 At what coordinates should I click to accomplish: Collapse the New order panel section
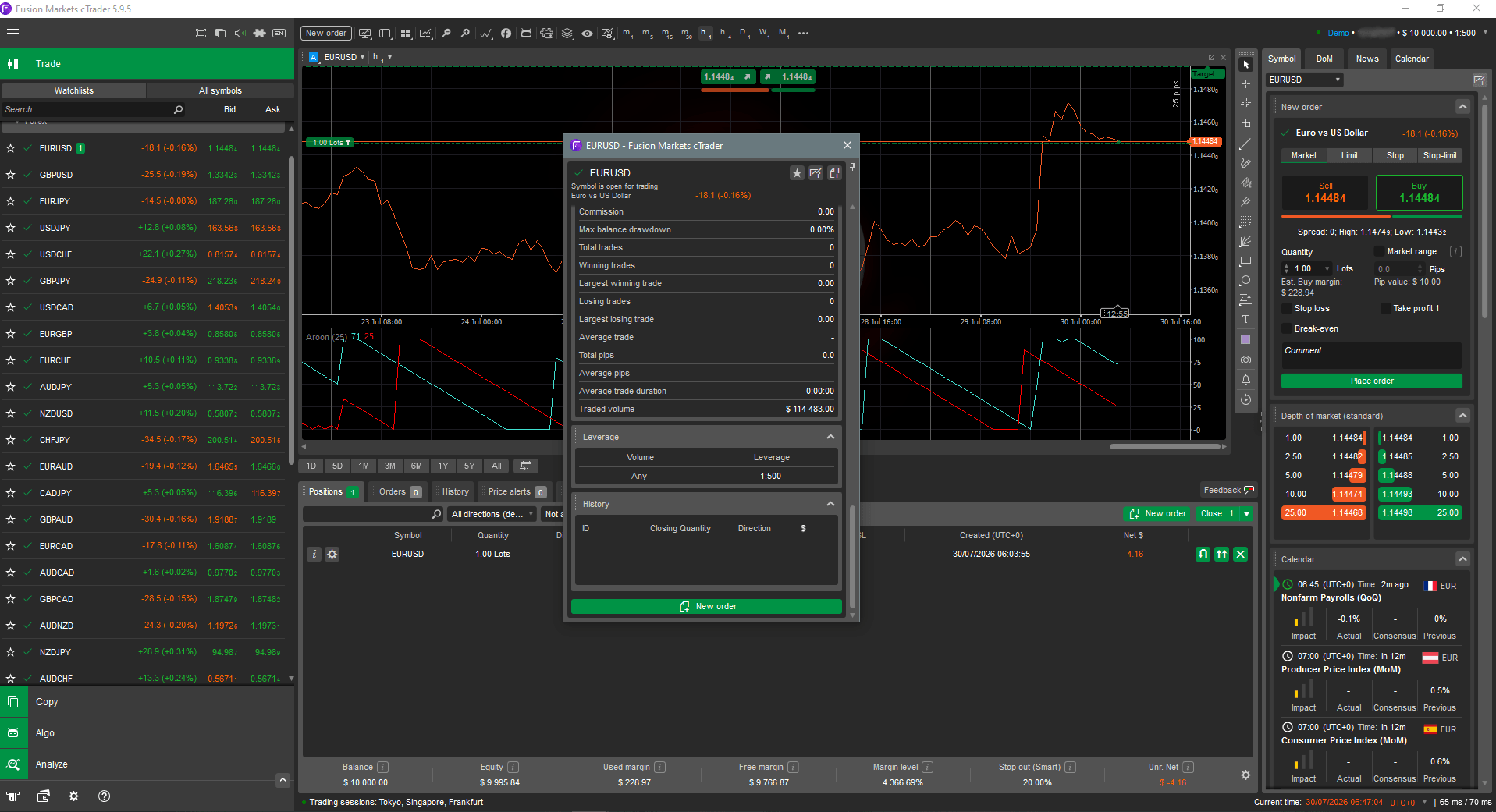[x=1463, y=107]
